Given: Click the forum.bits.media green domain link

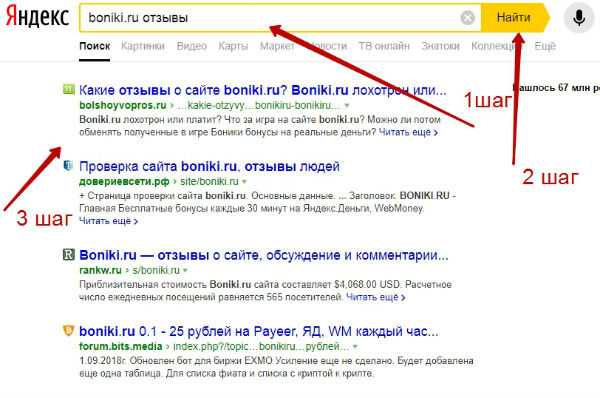Looking at the screenshot, I should pos(121,346).
